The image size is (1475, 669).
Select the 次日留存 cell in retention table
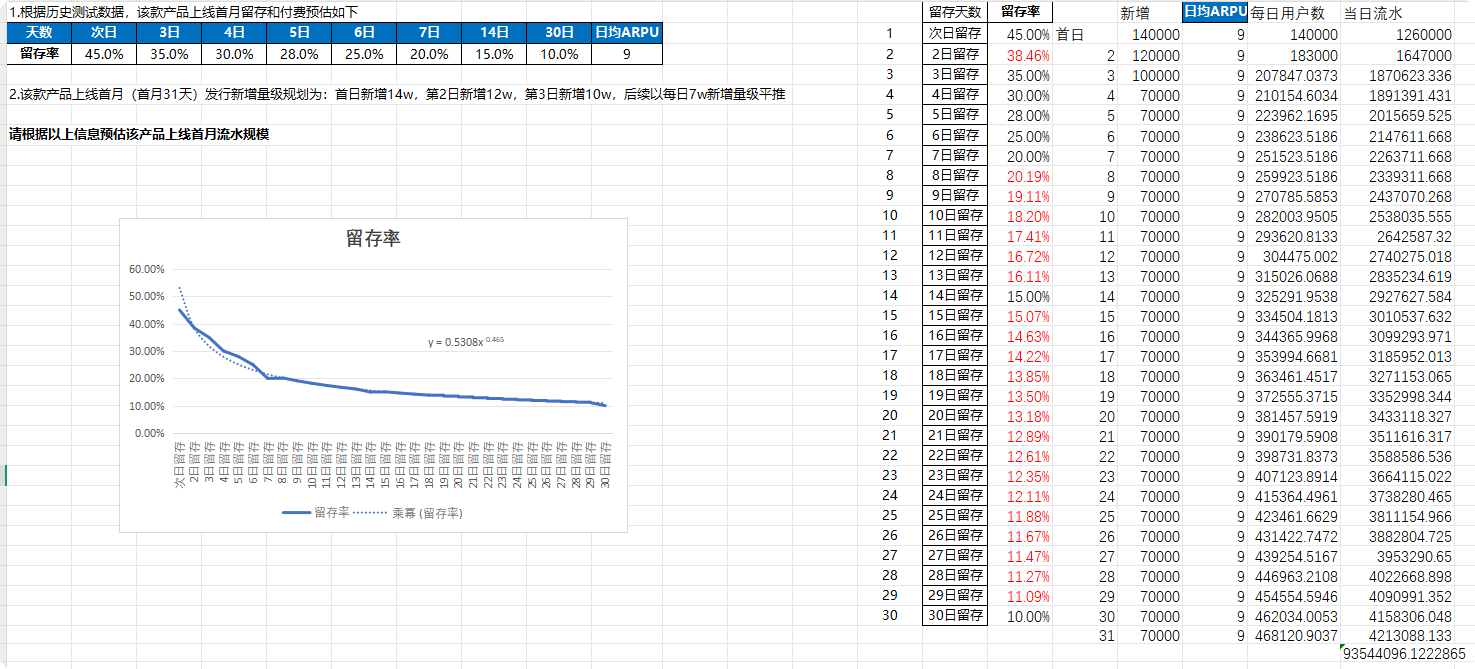(955, 34)
